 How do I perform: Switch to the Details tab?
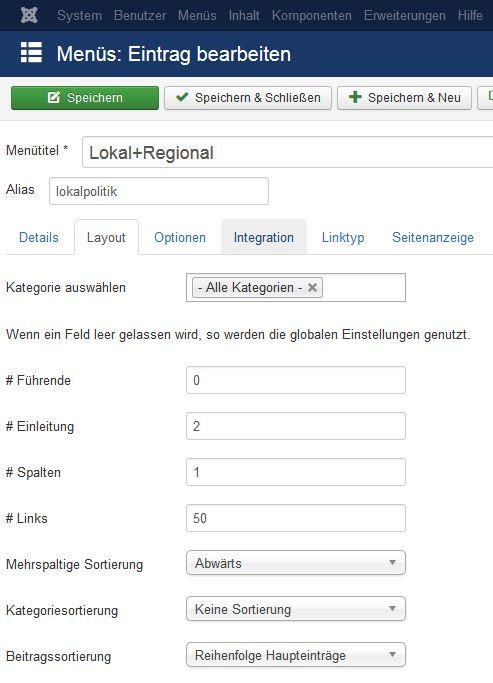pos(39,237)
